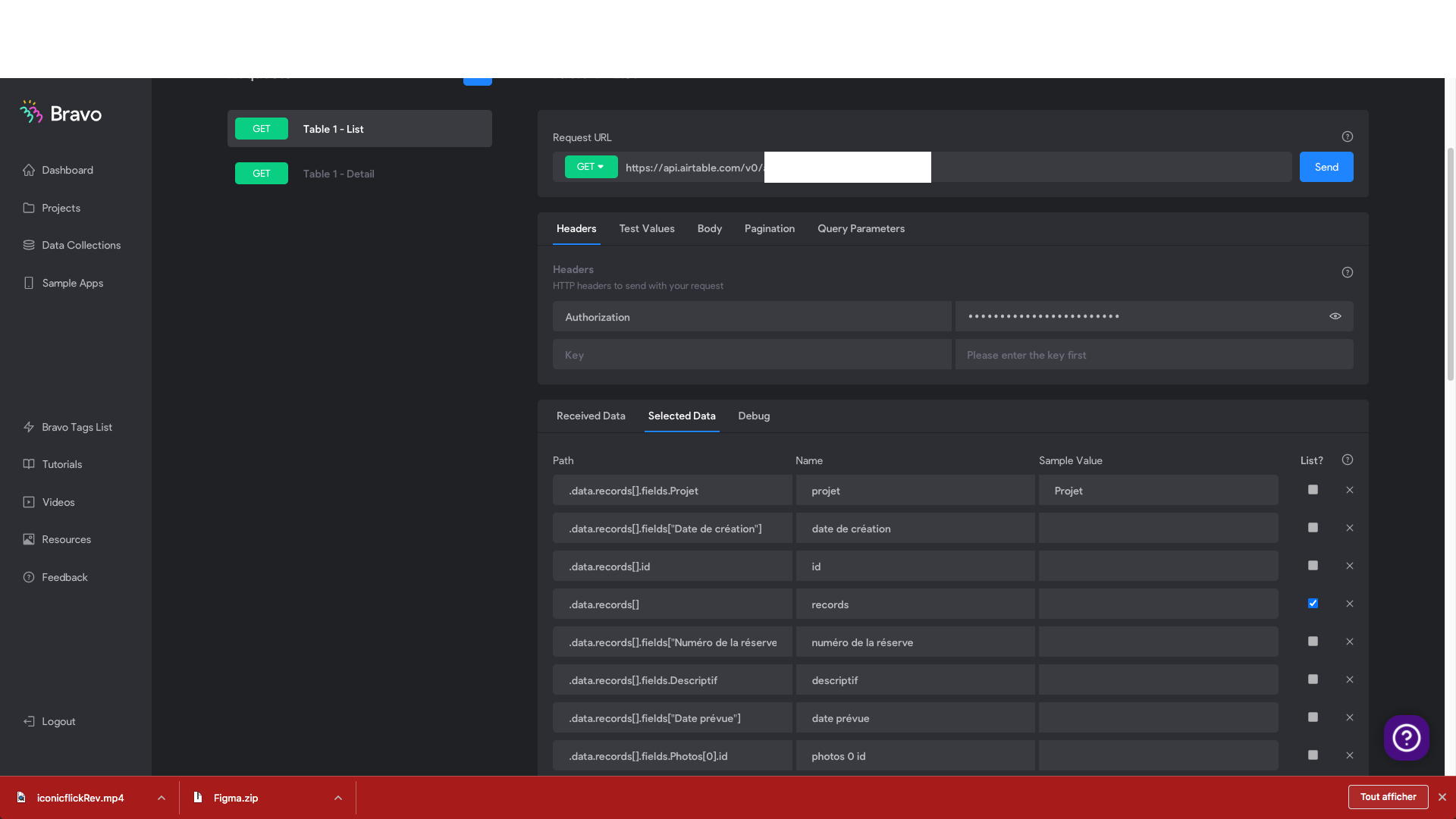Open the Query Parameters tab
Image resolution: width=1456 pixels, height=819 pixels.
861,228
